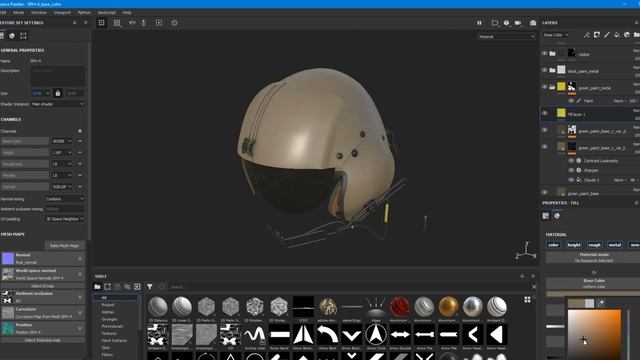This screenshot has width=640, height=360.
Task: Click the size lock icon in Texture Set Settings
Action: click(58, 93)
